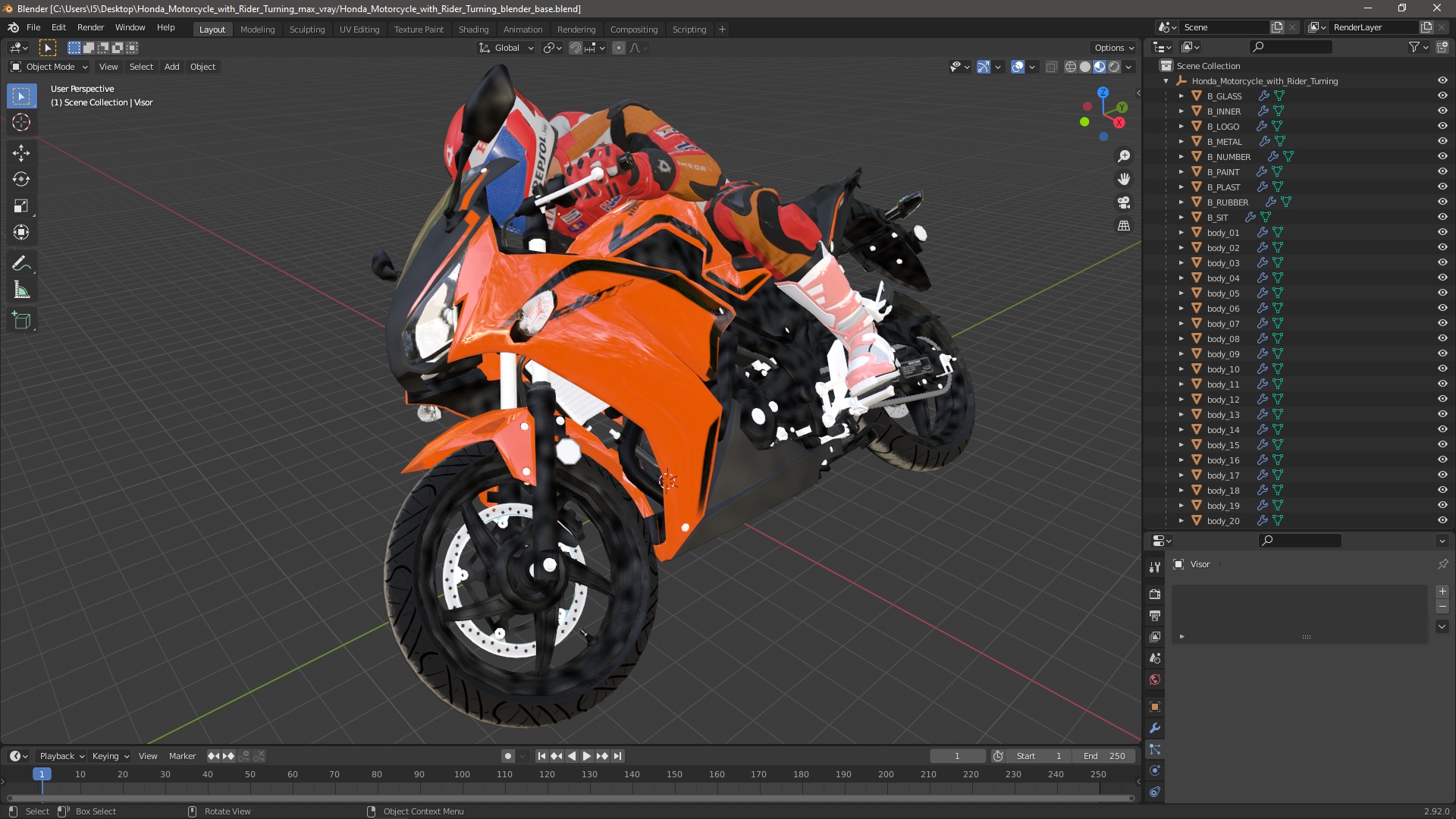This screenshot has height=819, width=1456.
Task: Open the Output properties tab
Action: tap(1155, 616)
